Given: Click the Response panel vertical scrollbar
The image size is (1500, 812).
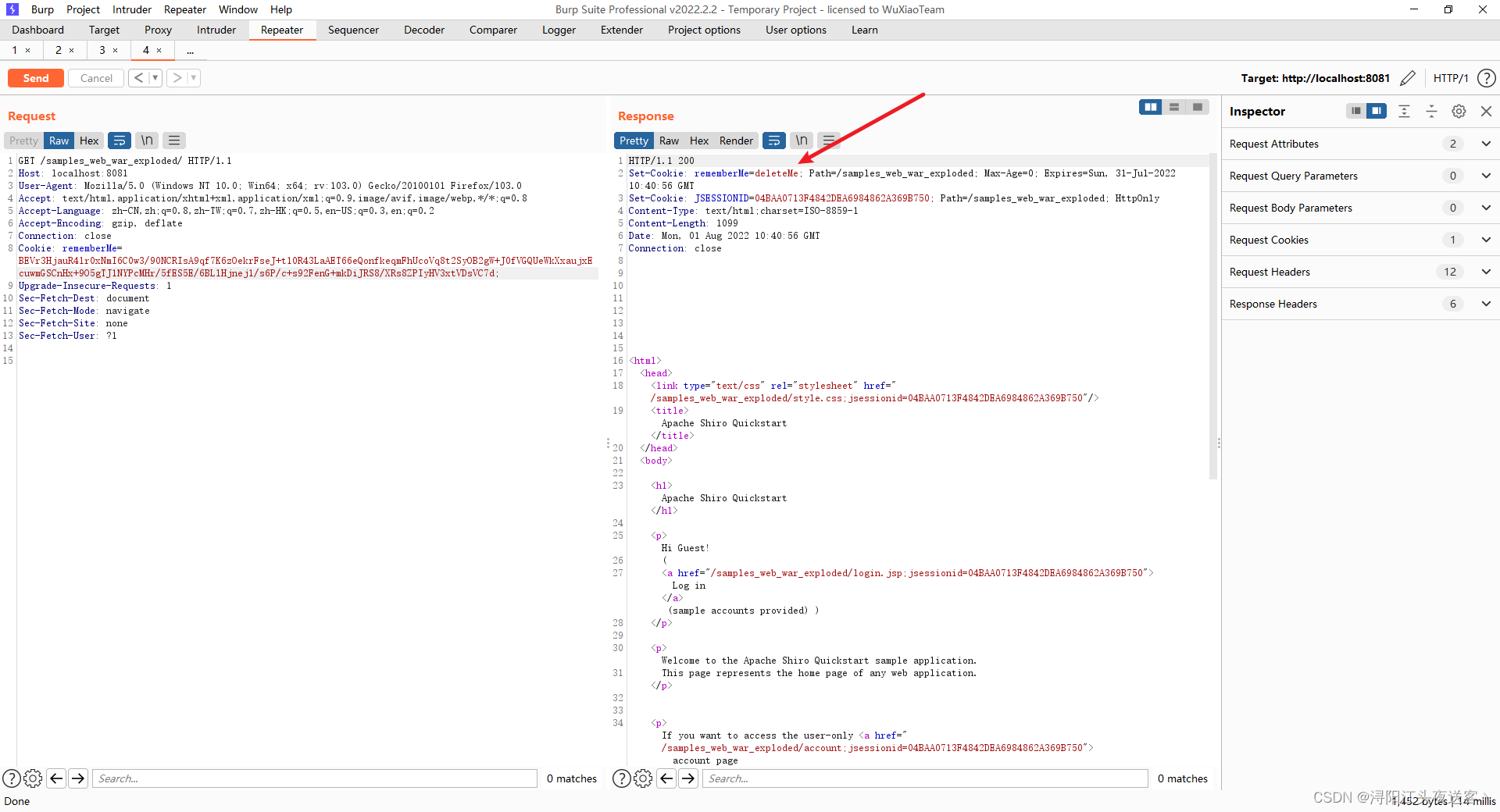Looking at the screenshot, I should [1213, 316].
